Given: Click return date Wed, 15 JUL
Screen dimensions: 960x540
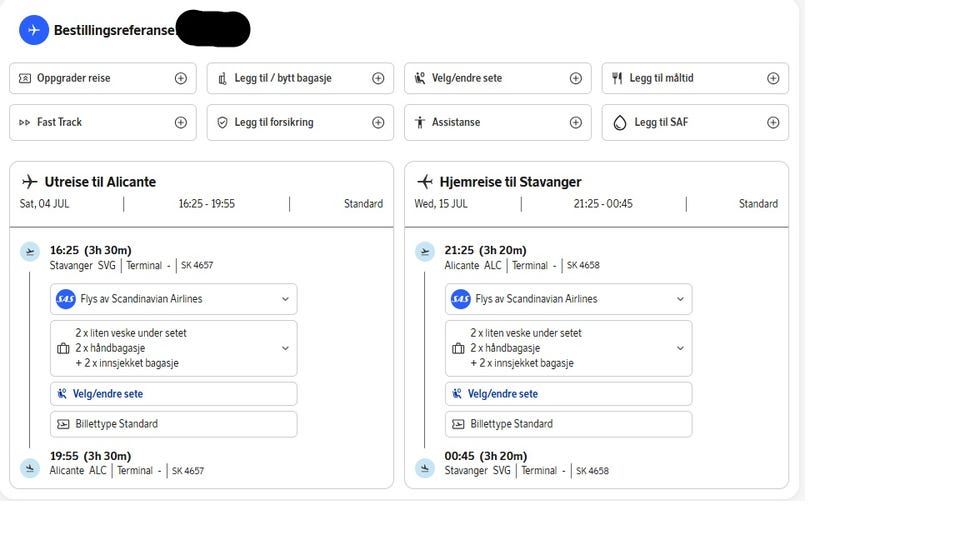Looking at the screenshot, I should point(441,204).
